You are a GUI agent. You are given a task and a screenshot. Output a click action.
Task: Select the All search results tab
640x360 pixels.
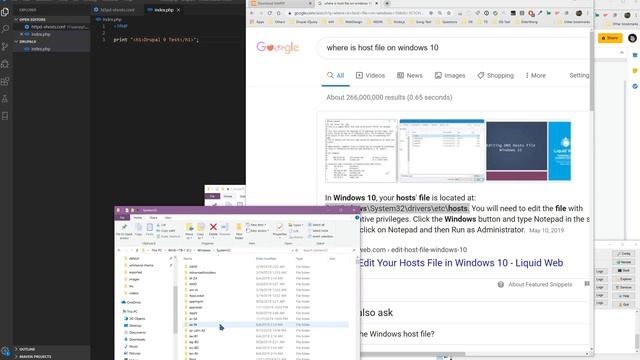(x=336, y=76)
